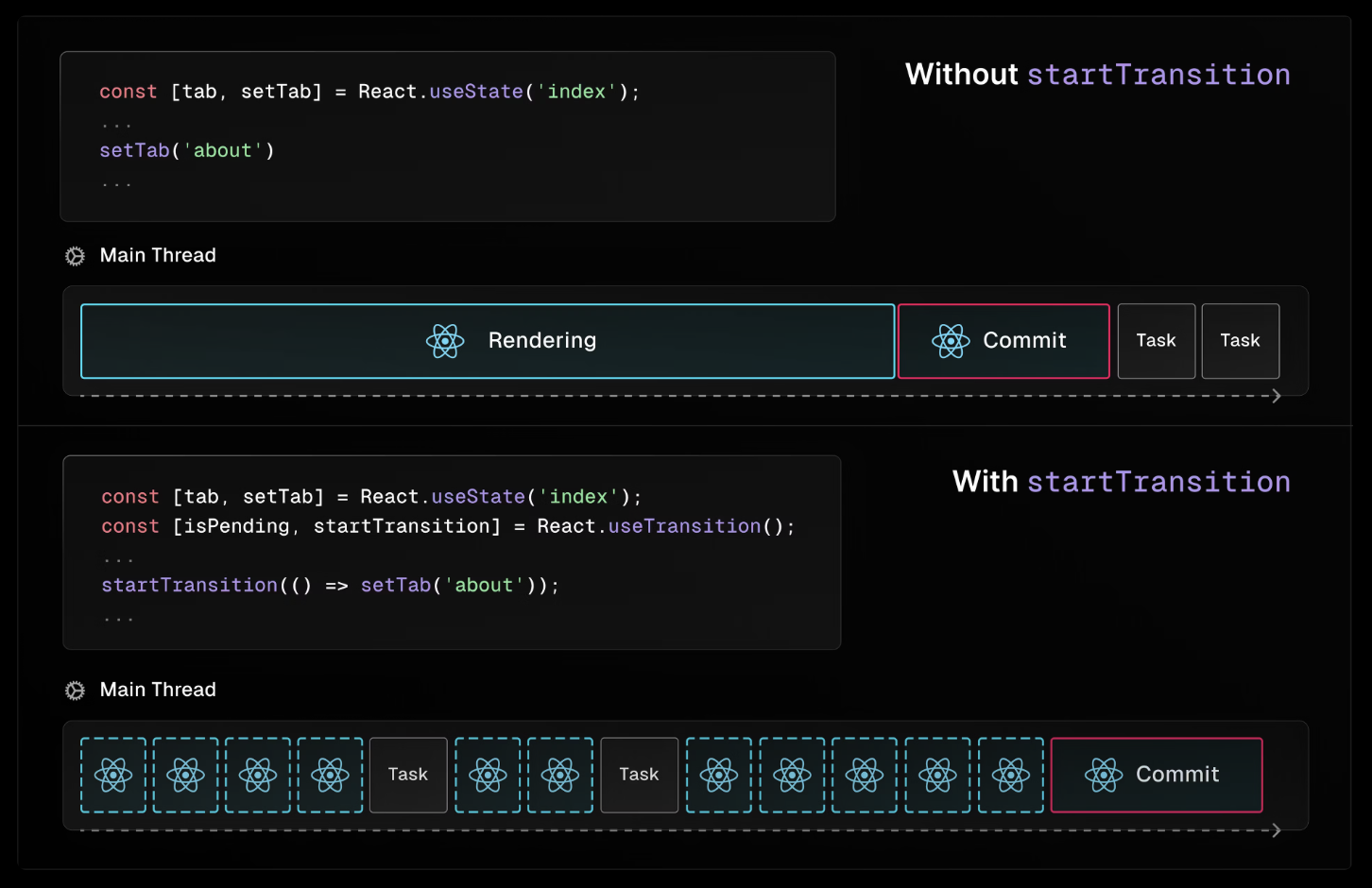
Task: Click the useState line in the upper code block
Action: tap(369, 92)
